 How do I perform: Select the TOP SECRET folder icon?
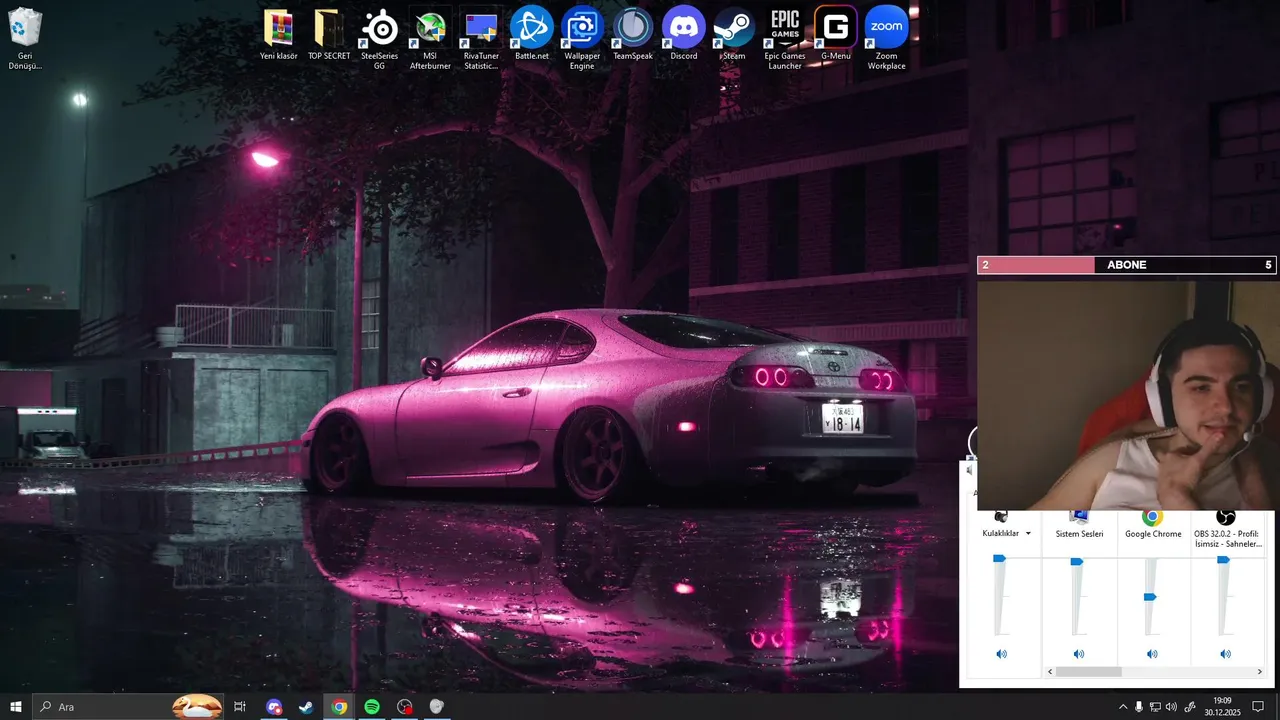click(x=329, y=35)
